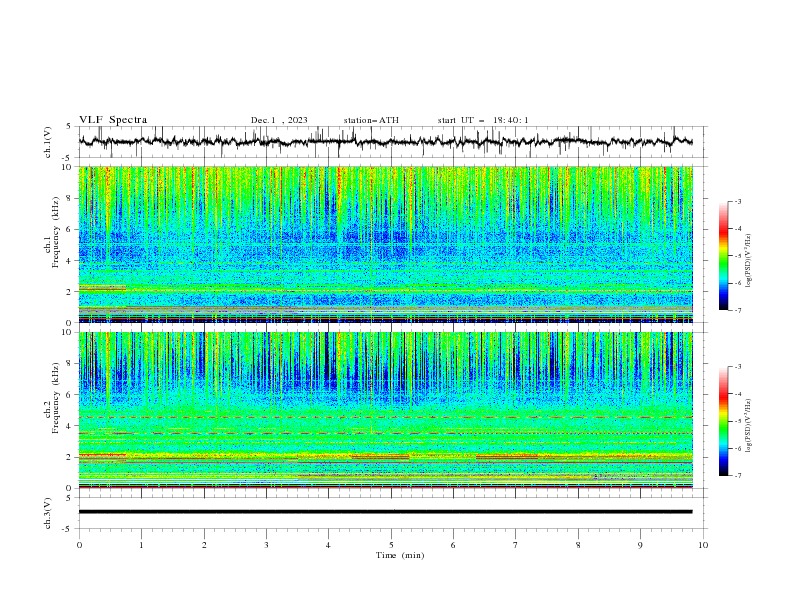Click the "-5" label on ch.2 colorbar

coord(737,421)
